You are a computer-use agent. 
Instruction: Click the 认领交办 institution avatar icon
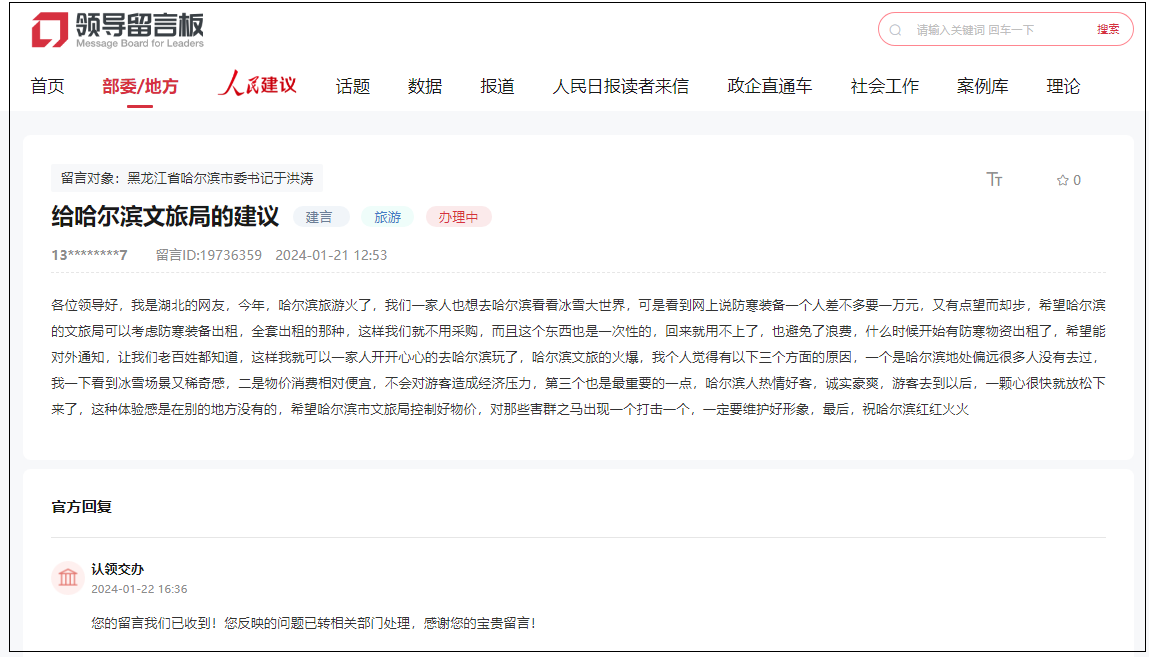tap(67, 578)
